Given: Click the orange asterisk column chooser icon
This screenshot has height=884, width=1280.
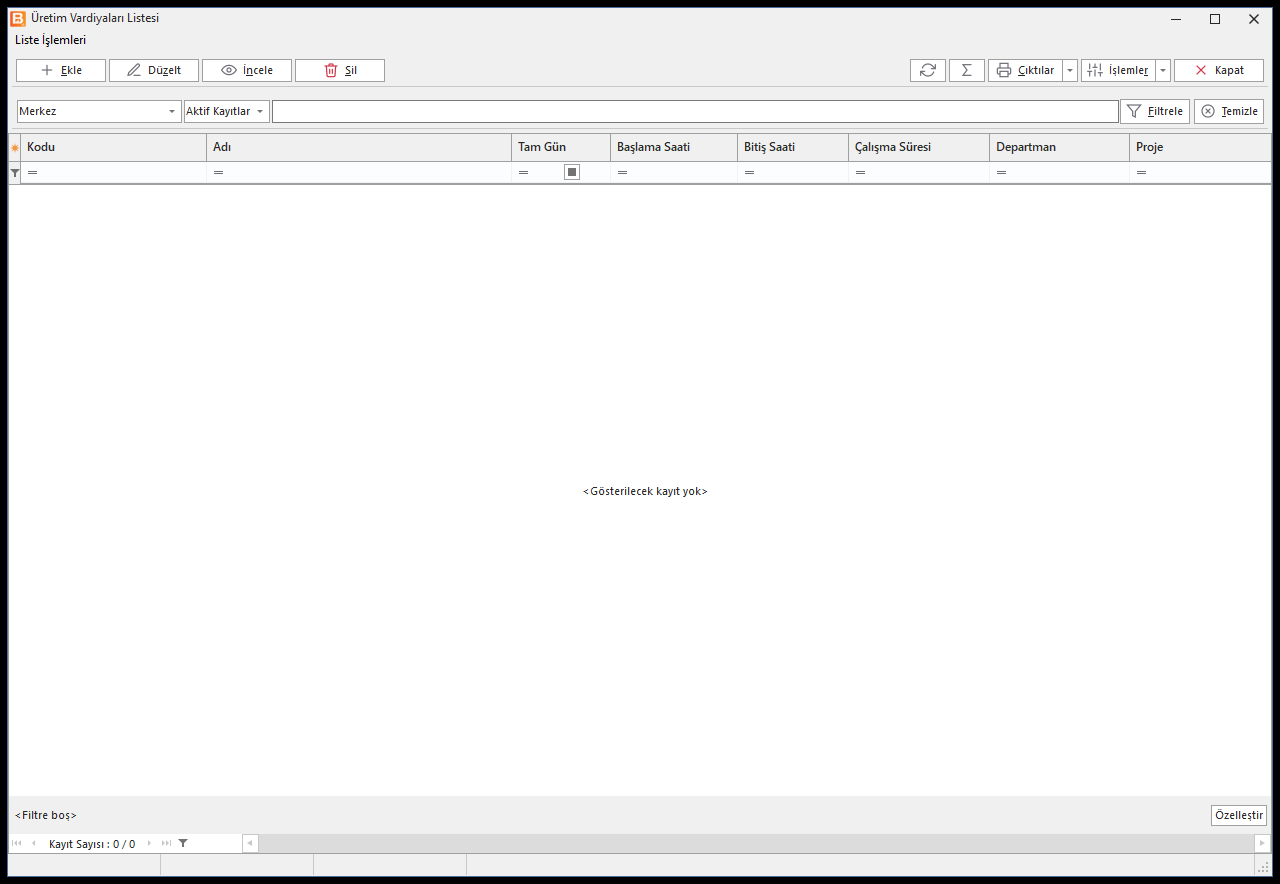Looking at the screenshot, I should tap(15, 148).
